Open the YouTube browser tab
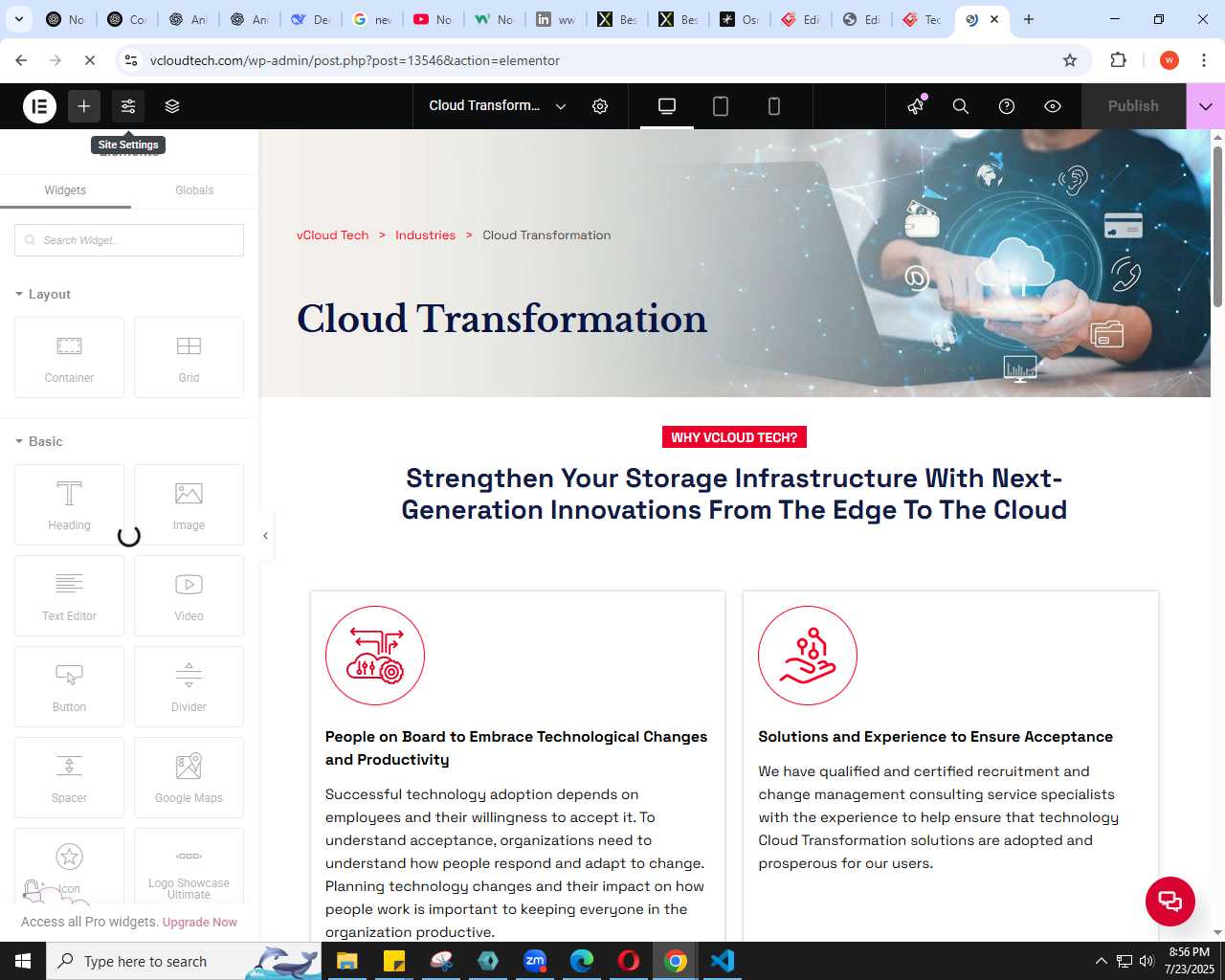Viewport: 1225px width, 980px height. (x=433, y=19)
